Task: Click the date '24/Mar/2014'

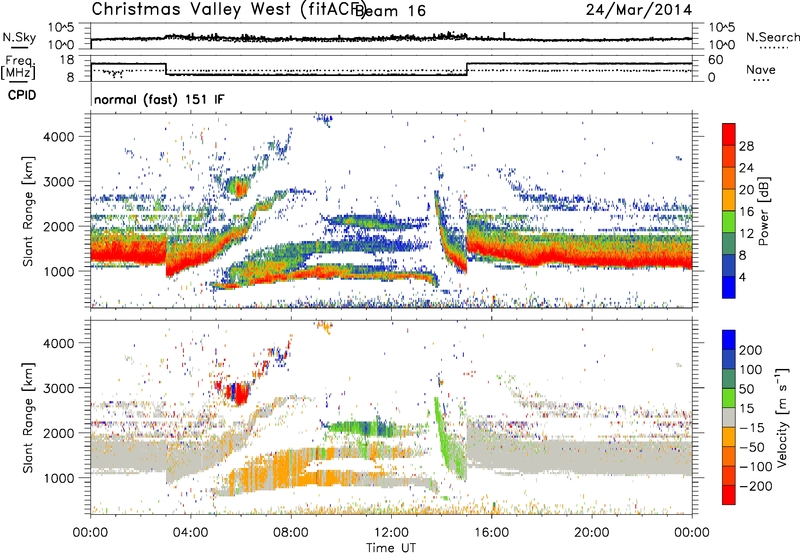Action: click(x=639, y=10)
